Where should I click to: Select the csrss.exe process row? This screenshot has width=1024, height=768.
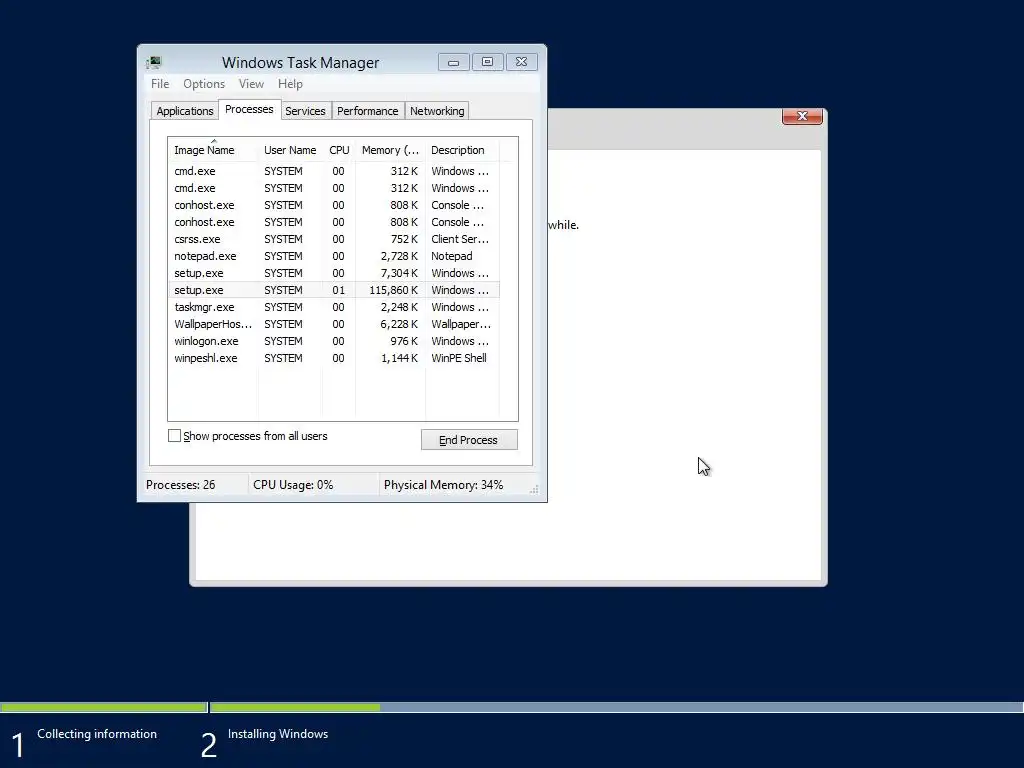pos(334,239)
